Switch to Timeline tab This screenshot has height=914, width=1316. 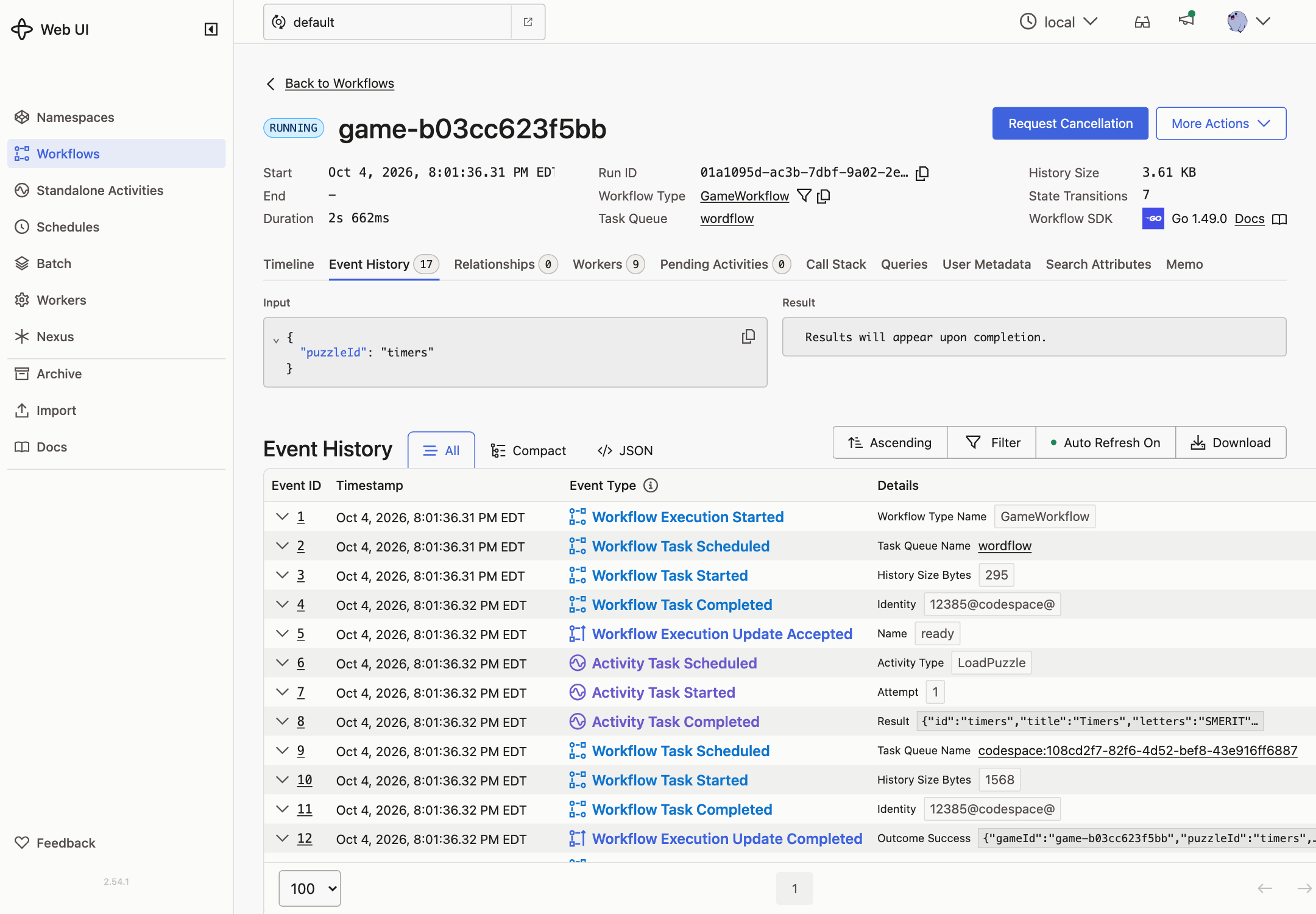tap(288, 264)
